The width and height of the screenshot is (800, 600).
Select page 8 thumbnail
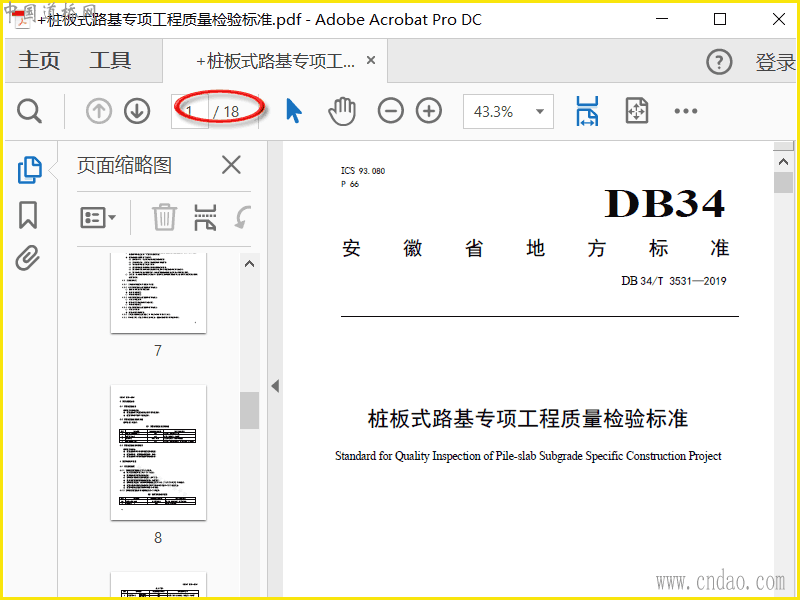point(159,453)
